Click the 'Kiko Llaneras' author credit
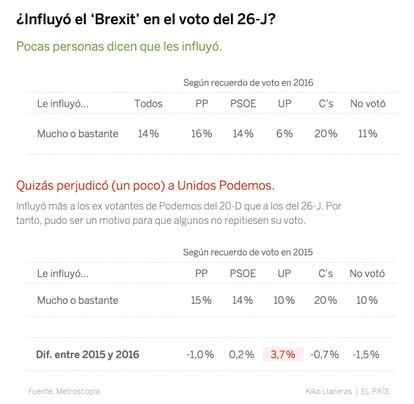The height and width of the screenshot is (404, 414). (328, 391)
